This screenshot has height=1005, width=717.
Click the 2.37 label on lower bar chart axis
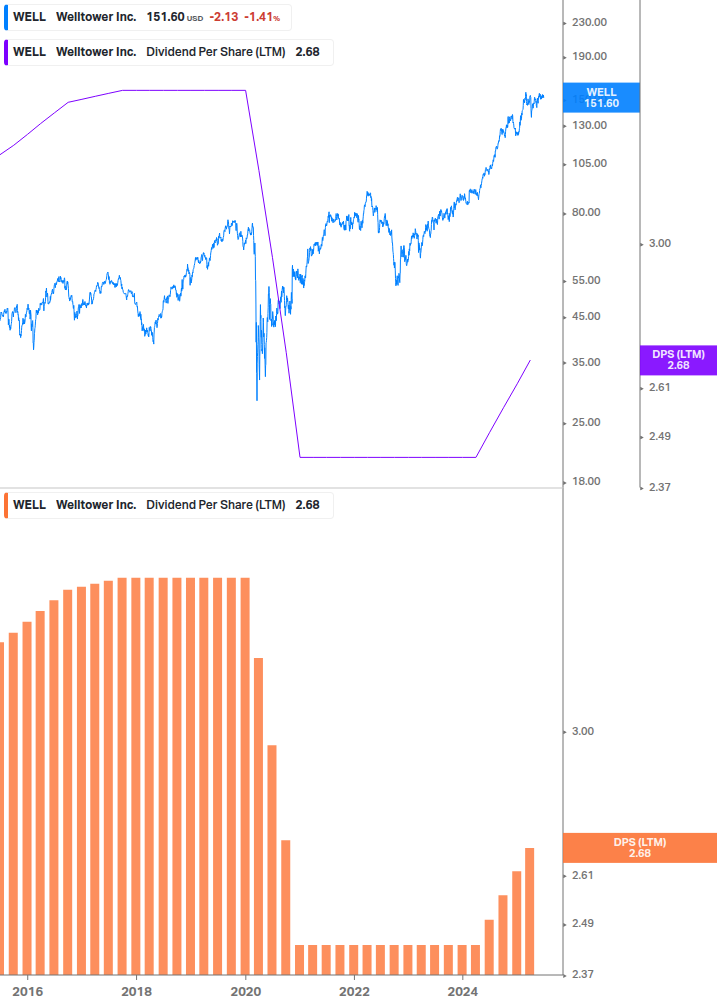point(583,974)
